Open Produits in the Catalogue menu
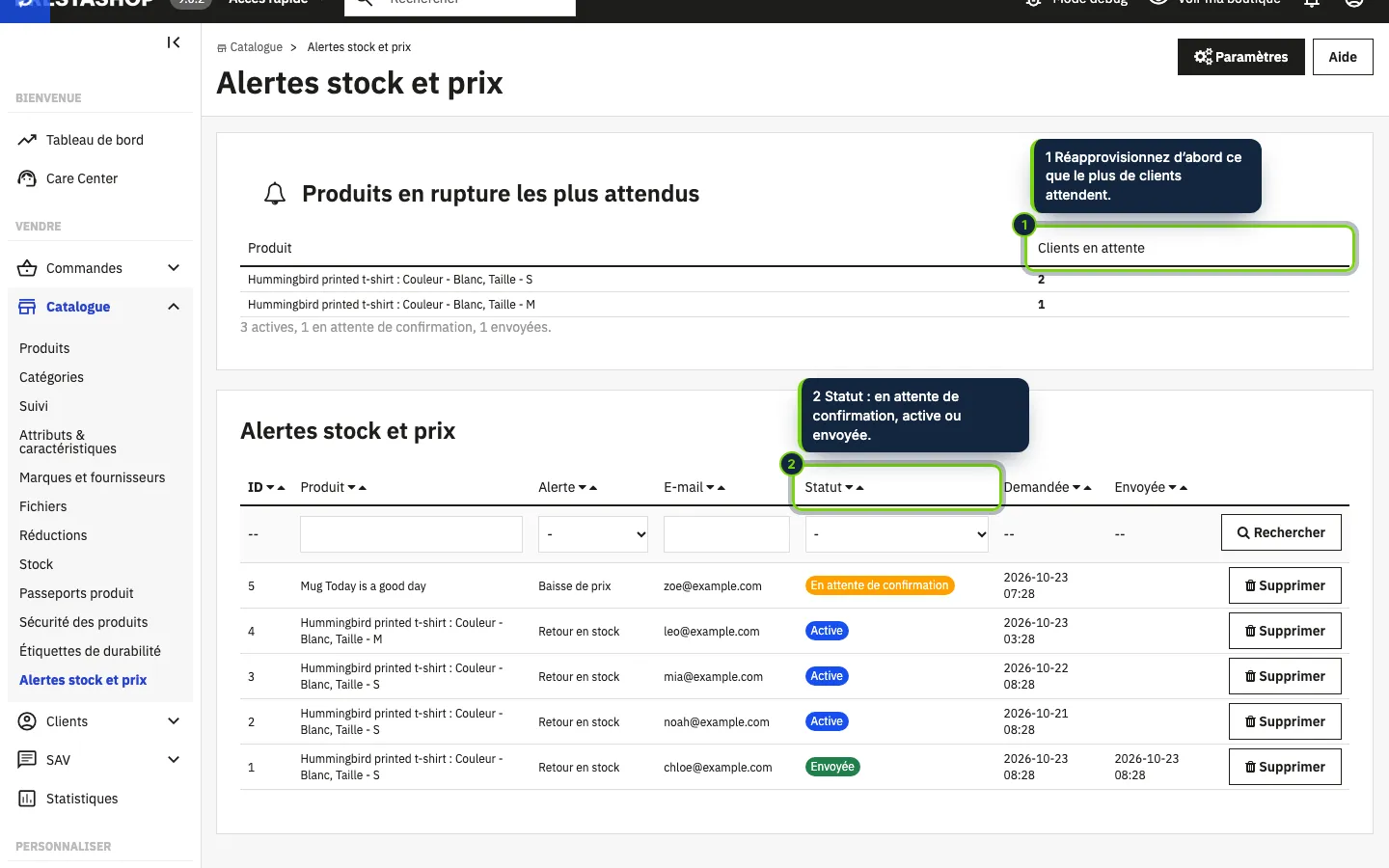 pyautogui.click(x=44, y=348)
